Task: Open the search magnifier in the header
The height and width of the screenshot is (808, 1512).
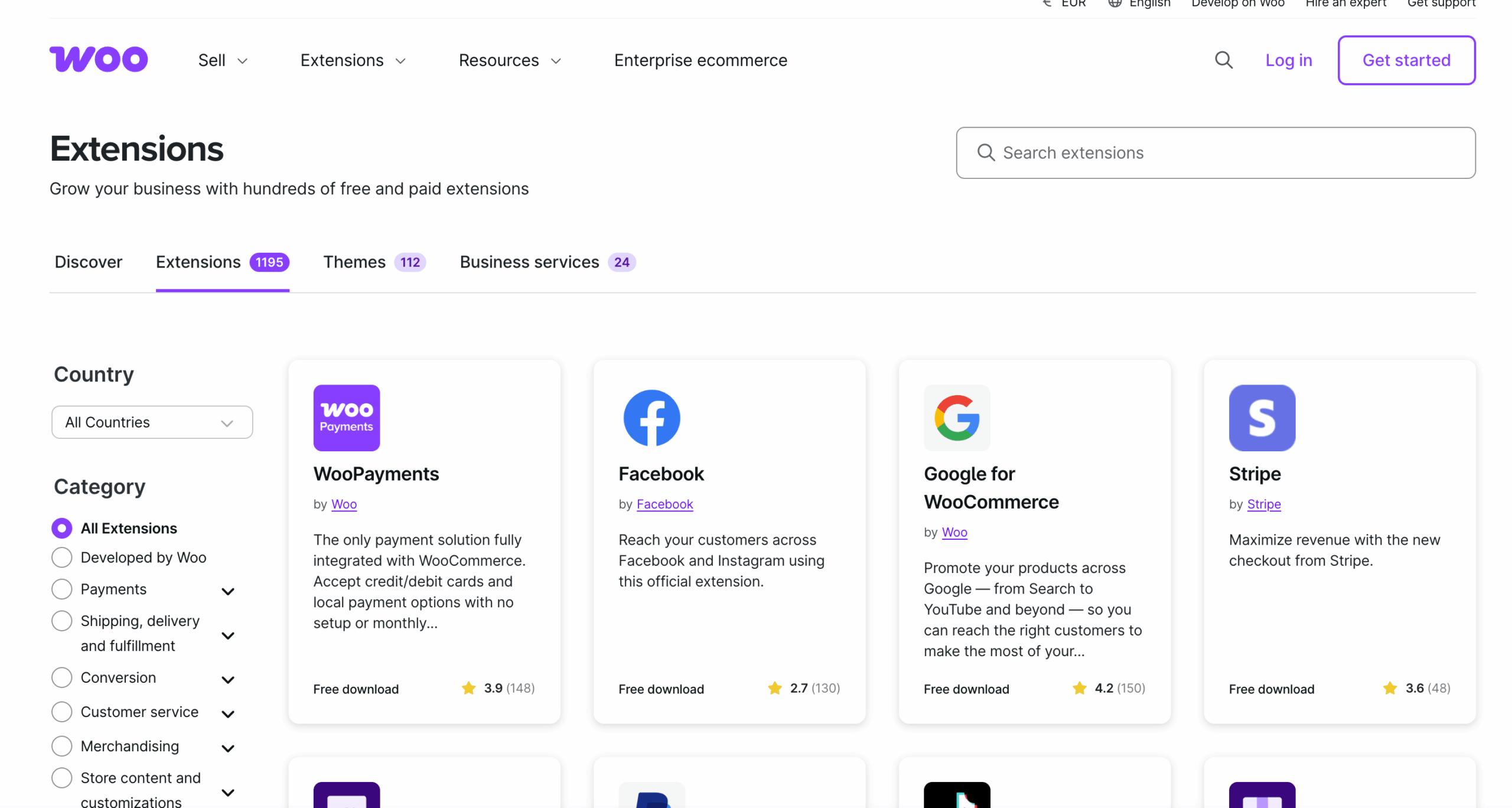Action: click(1223, 60)
